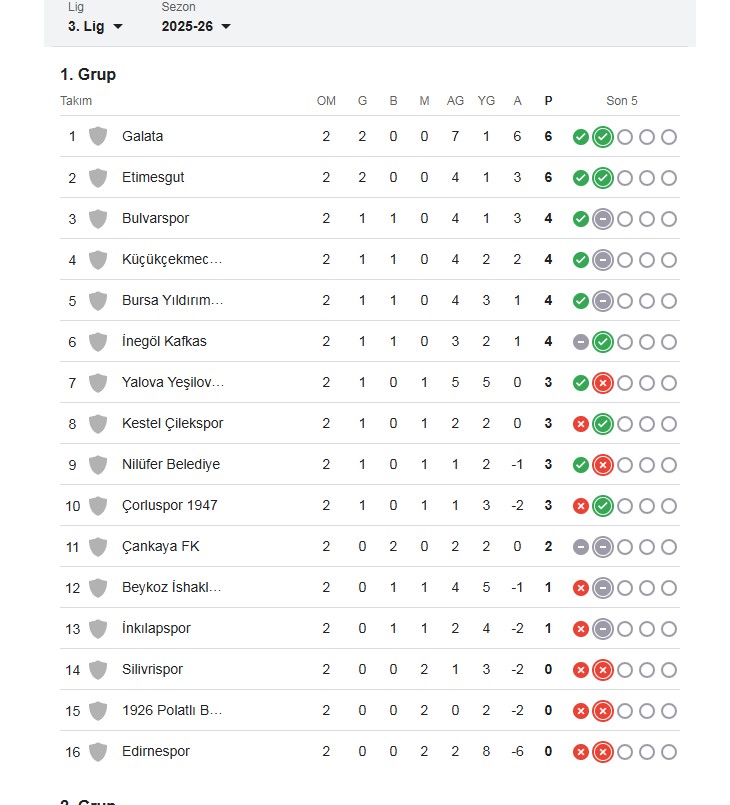This screenshot has height=805, width=730.
Task: Click the P points column header
Action: point(548,101)
